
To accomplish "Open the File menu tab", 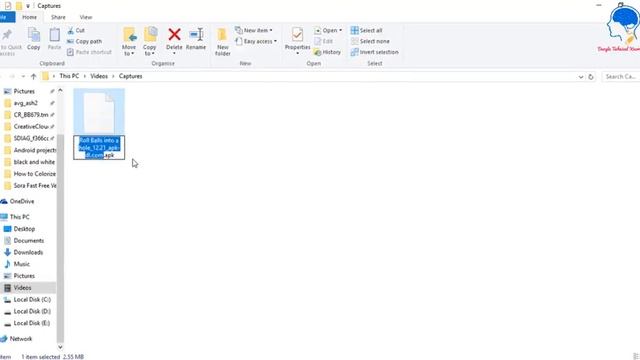I will (x=7, y=17).
